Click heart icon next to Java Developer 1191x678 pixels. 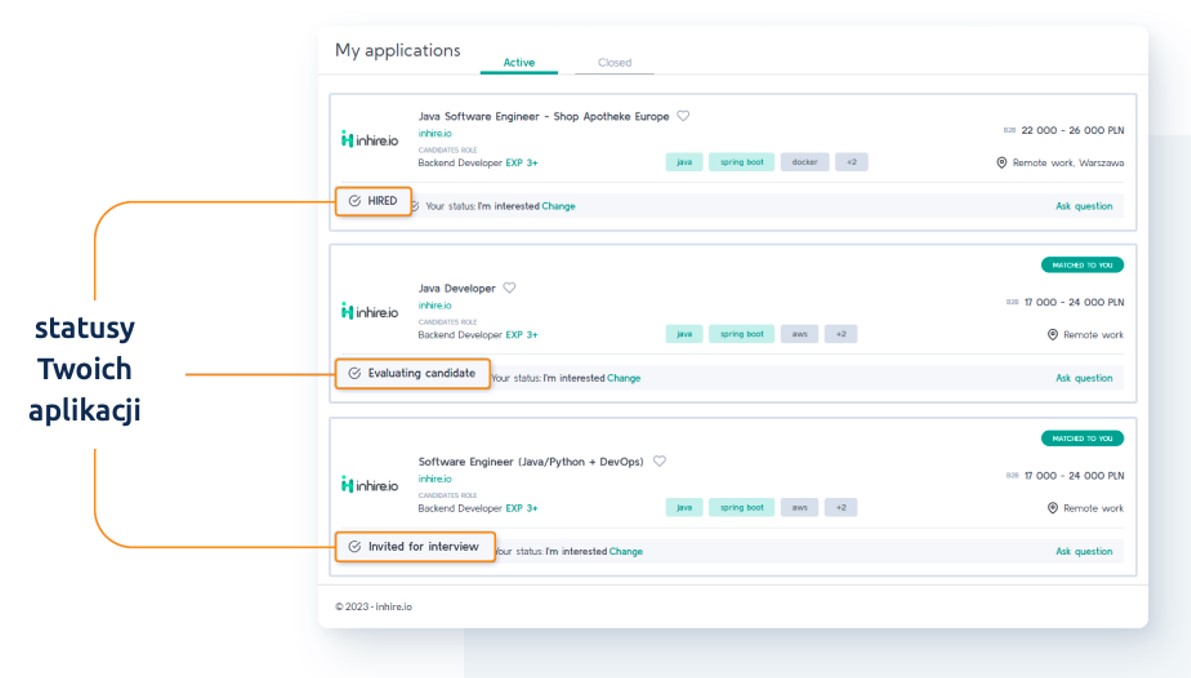click(x=509, y=288)
